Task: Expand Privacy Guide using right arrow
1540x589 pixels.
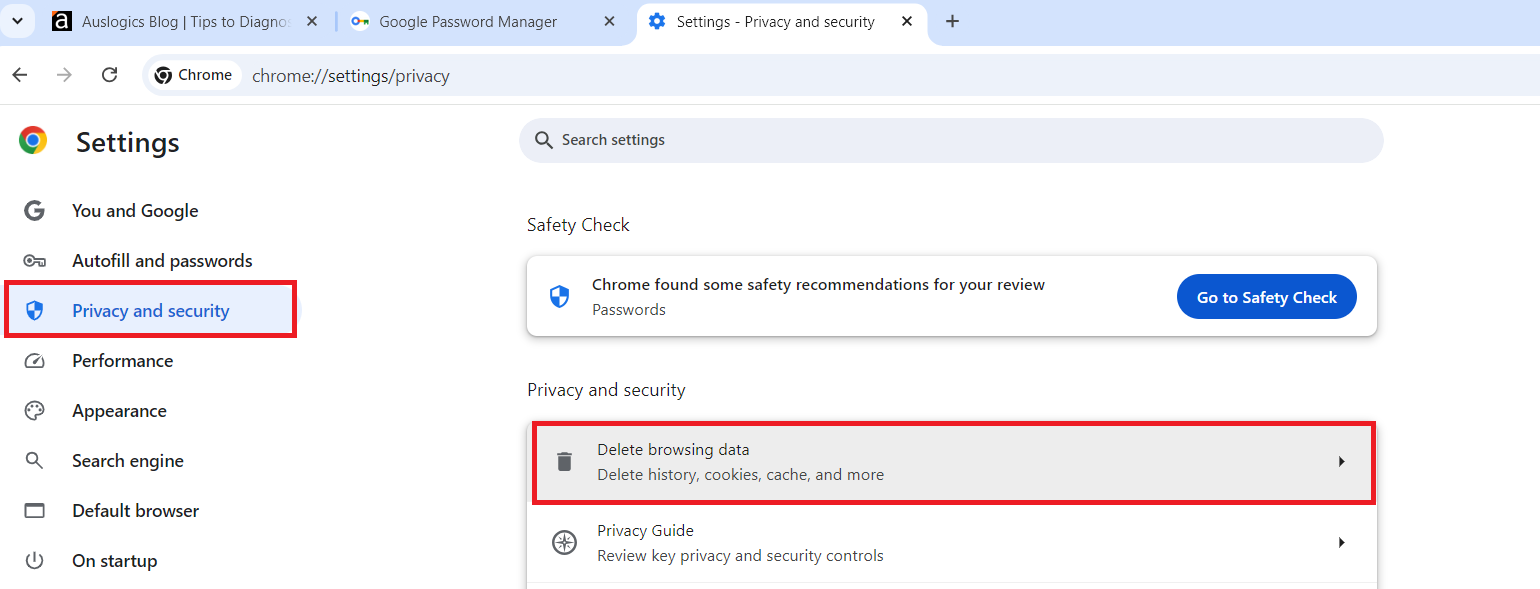Action: point(1342,543)
